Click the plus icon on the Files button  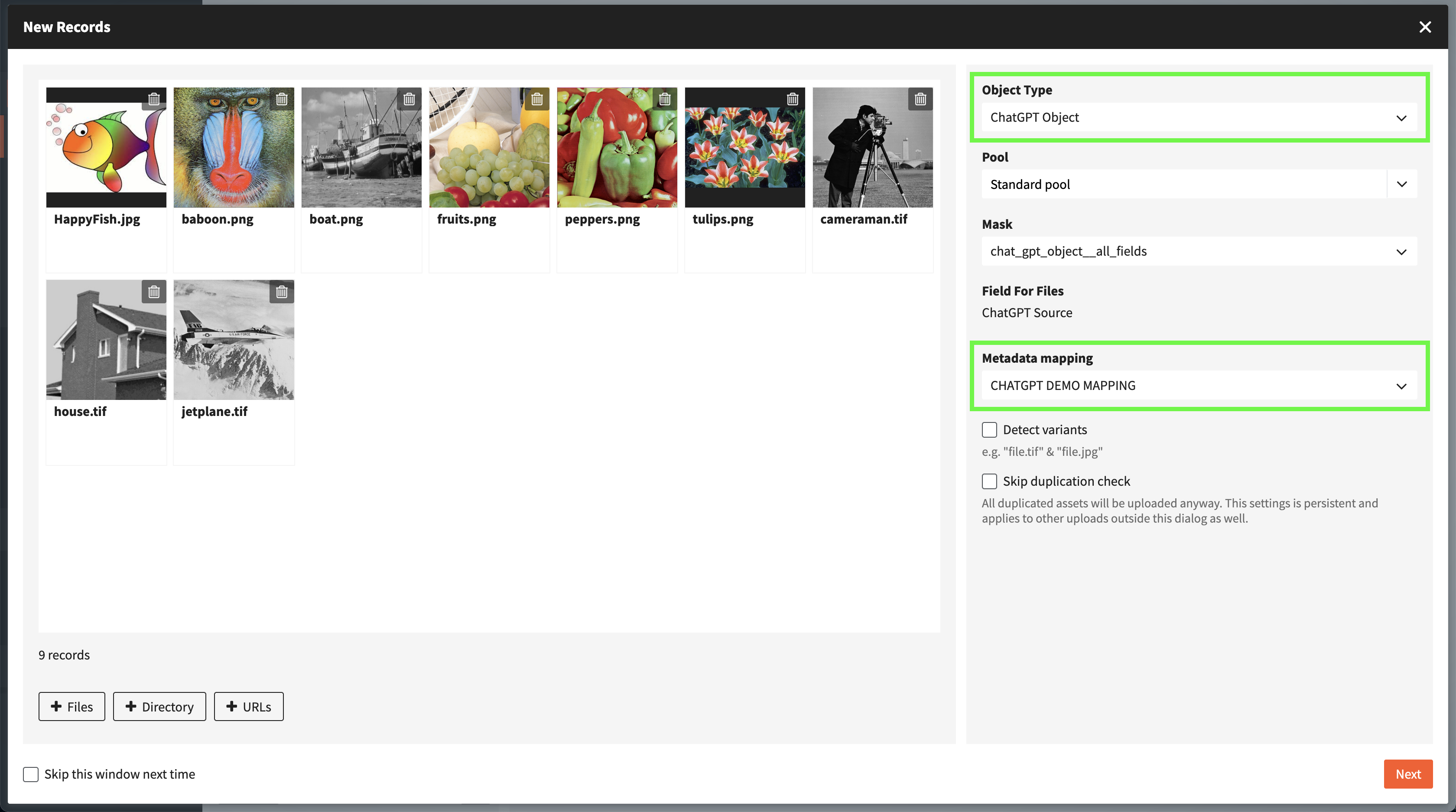pyautogui.click(x=57, y=706)
